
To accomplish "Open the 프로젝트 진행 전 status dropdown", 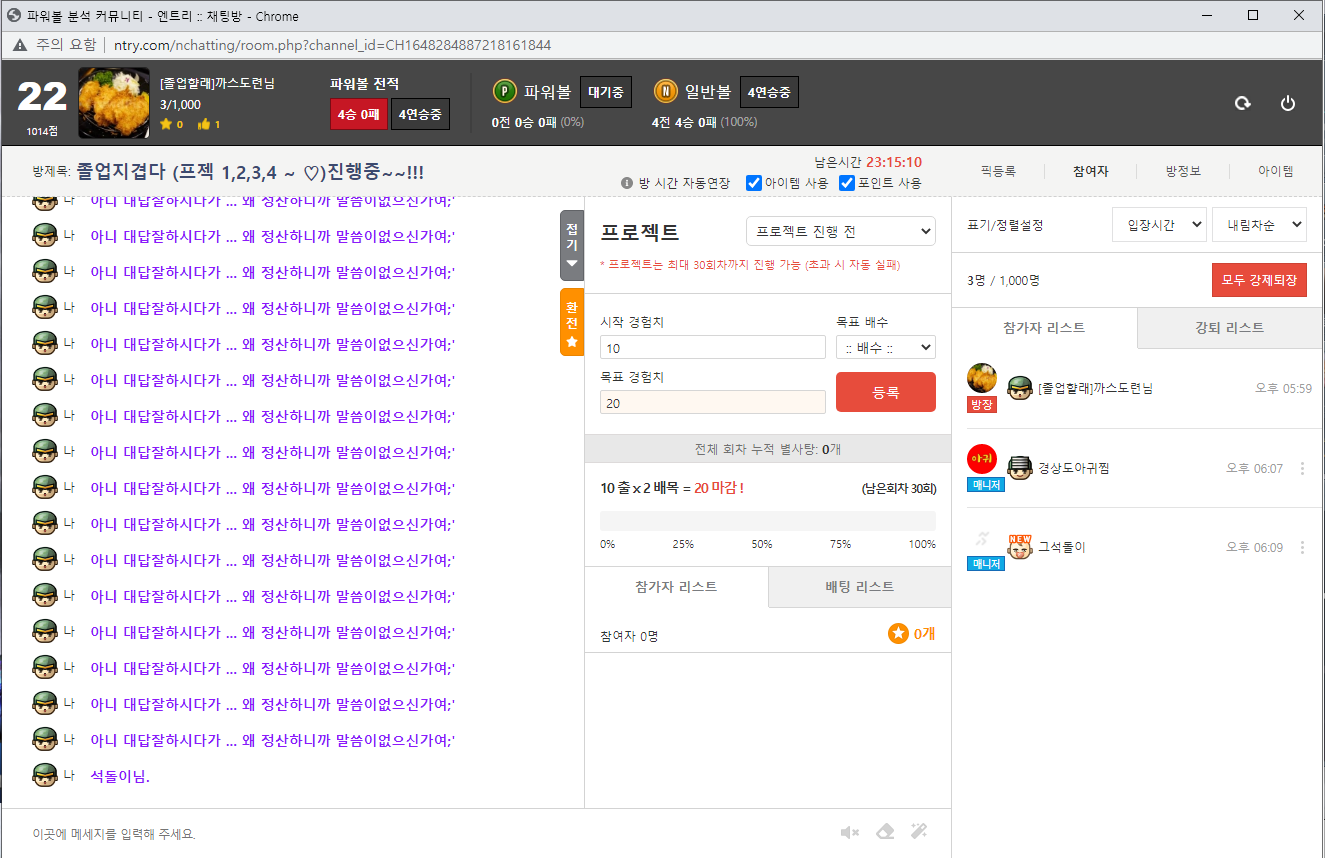I will coord(840,231).
